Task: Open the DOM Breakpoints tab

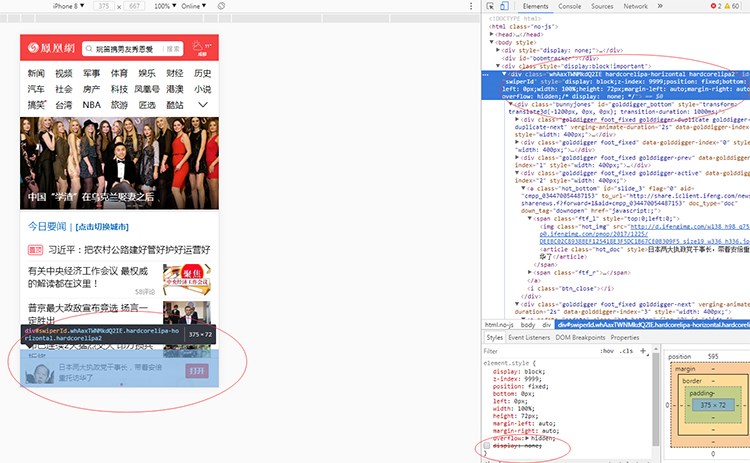Action: tap(580, 337)
